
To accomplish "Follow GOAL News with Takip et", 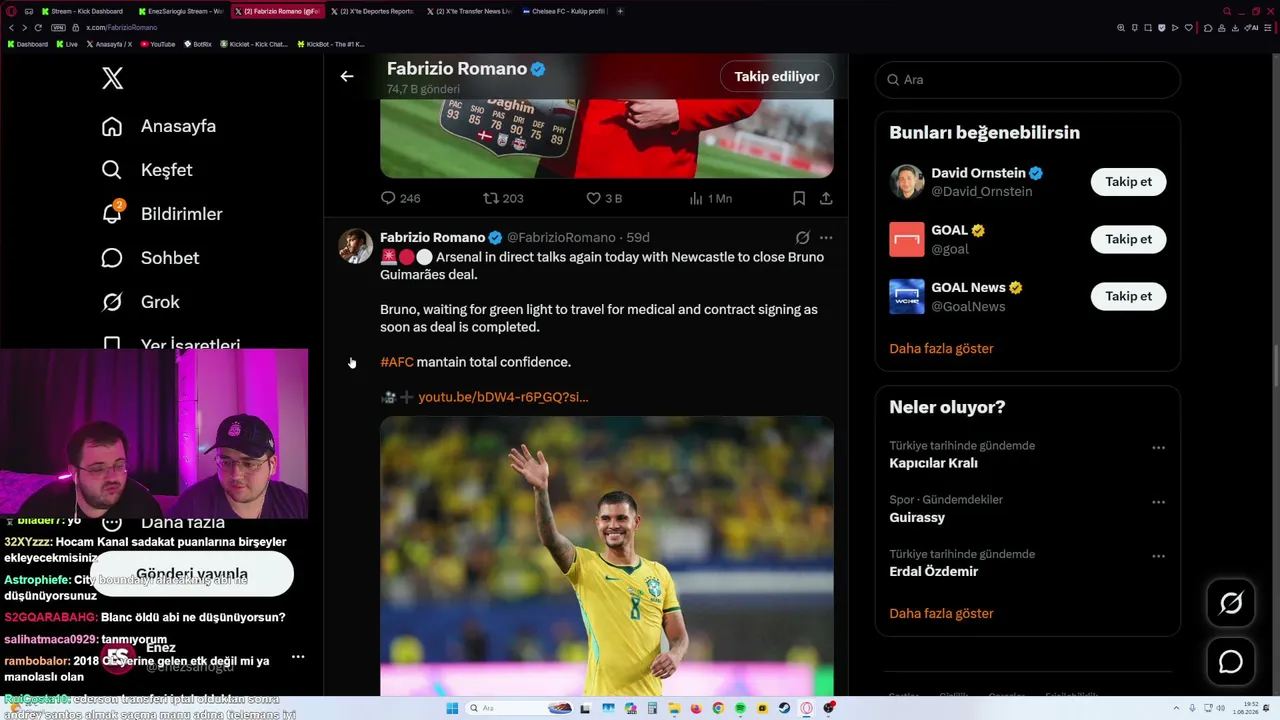I will [x=1128, y=296].
